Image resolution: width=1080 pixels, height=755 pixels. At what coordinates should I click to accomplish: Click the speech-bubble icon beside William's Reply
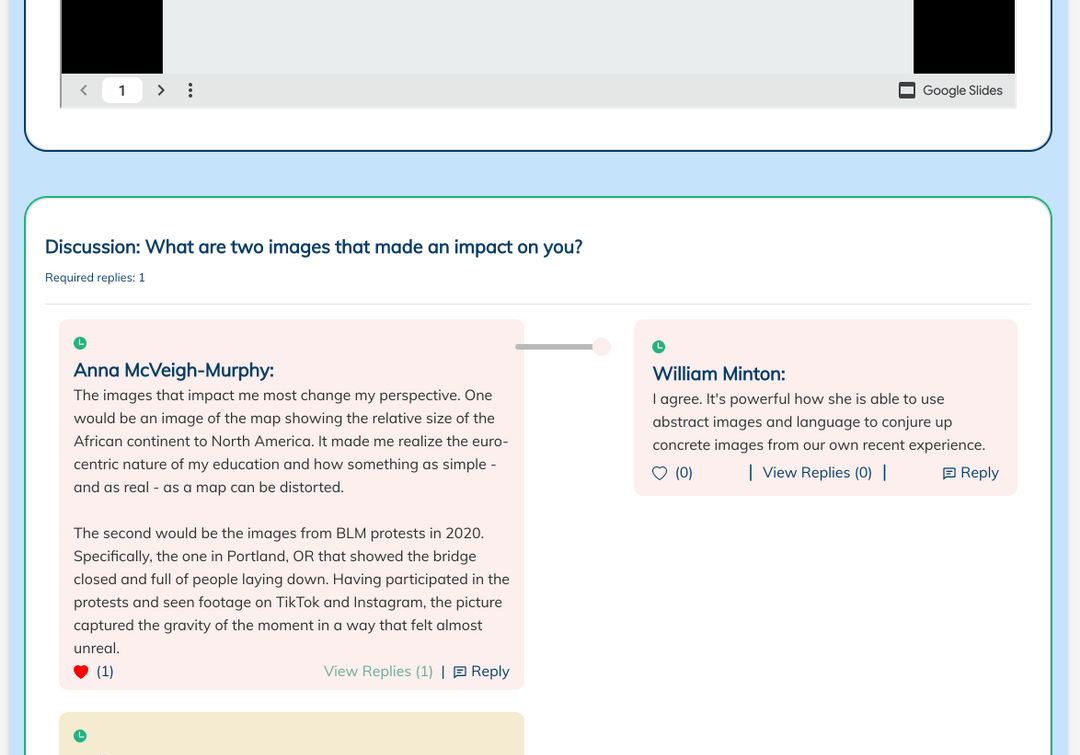[949, 472]
